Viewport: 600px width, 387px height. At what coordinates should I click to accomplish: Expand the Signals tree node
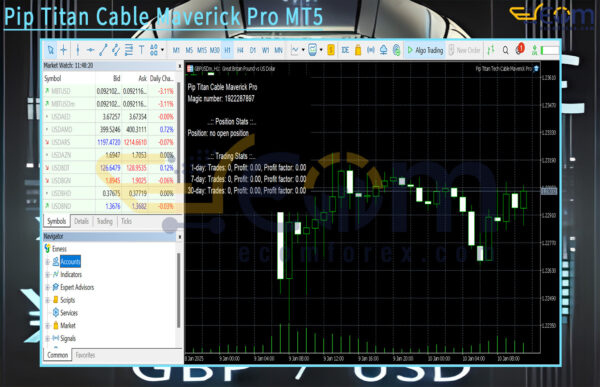point(47,338)
